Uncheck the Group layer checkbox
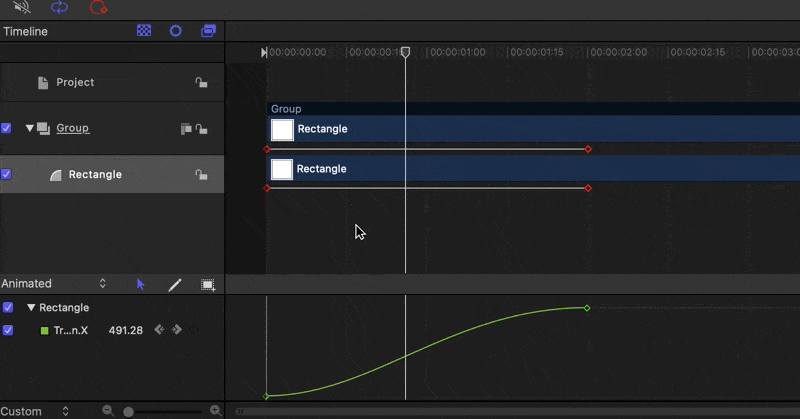Image resolution: width=800 pixels, height=419 pixels. pyautogui.click(x=6, y=128)
